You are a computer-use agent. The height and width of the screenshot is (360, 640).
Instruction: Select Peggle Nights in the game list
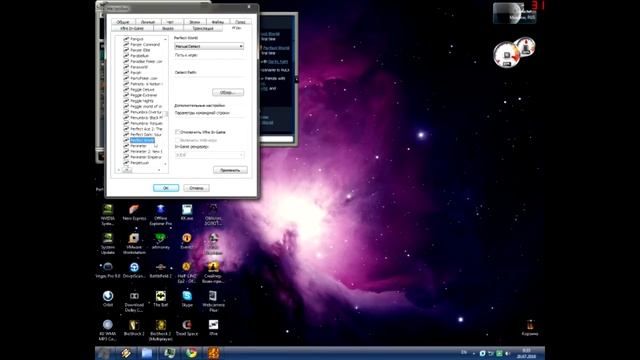(142, 101)
